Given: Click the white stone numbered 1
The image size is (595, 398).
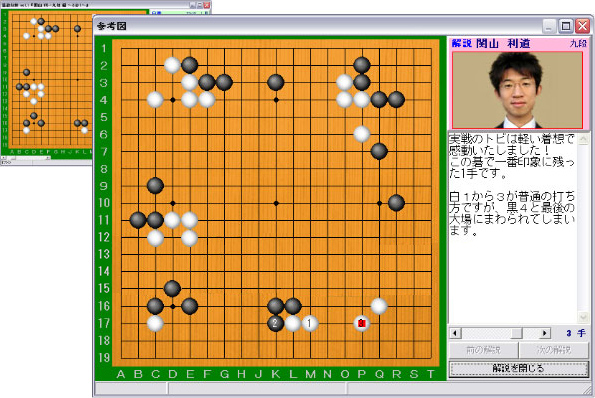Looking at the screenshot, I should (x=310, y=323).
